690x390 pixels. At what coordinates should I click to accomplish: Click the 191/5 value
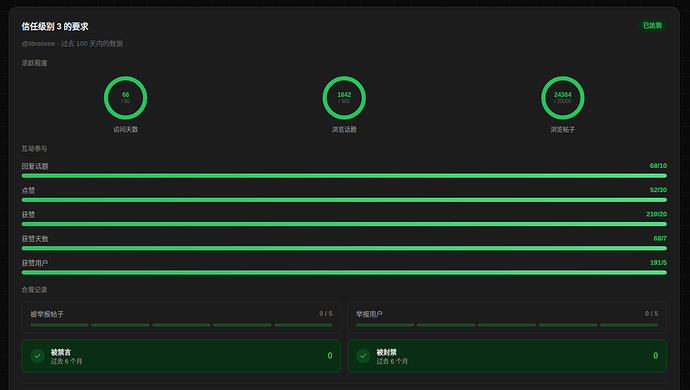click(x=658, y=262)
